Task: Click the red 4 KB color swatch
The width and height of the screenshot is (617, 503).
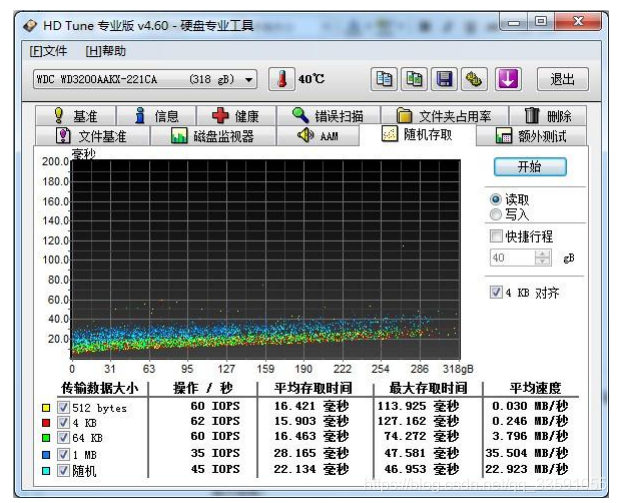Action: tap(46, 423)
